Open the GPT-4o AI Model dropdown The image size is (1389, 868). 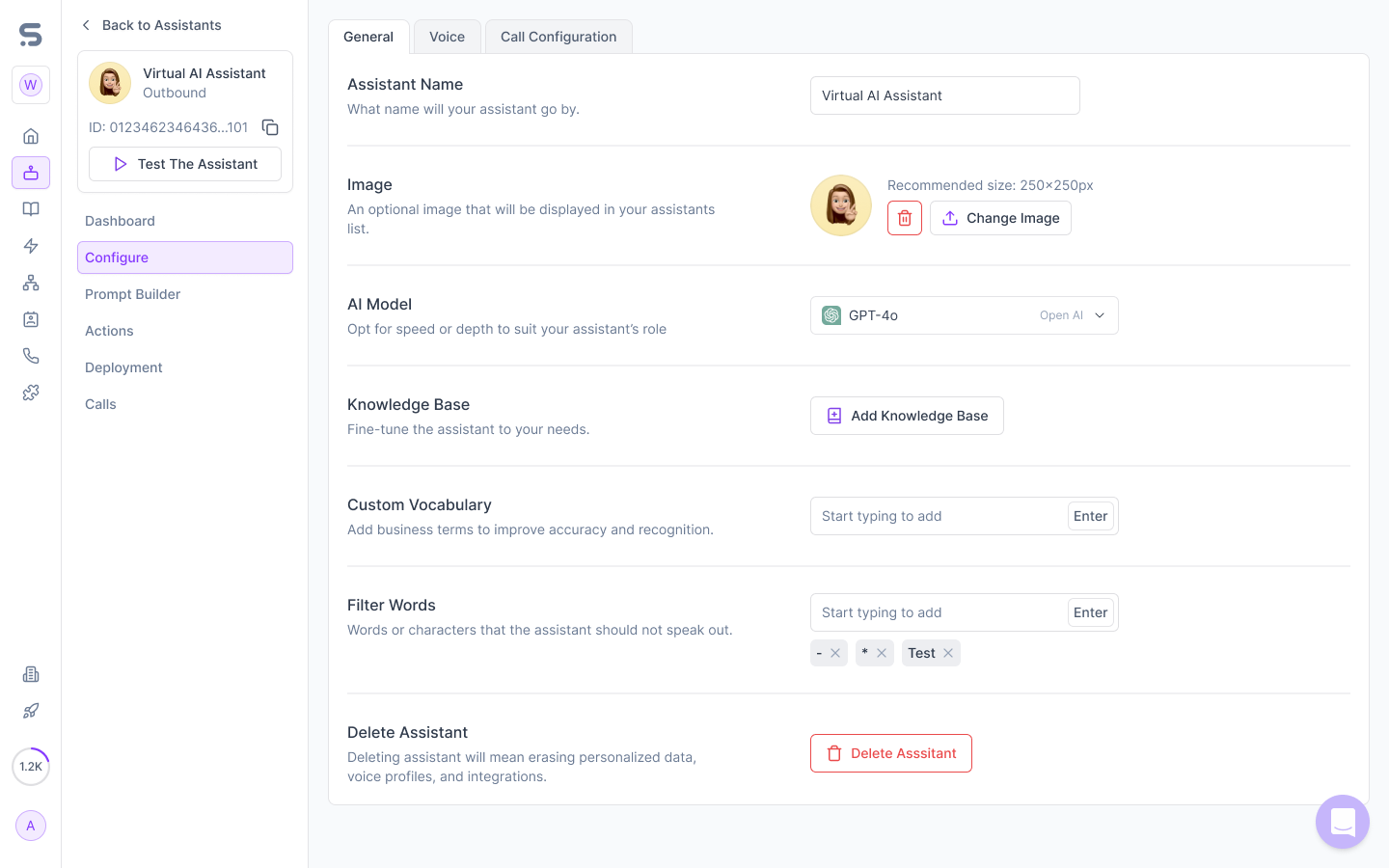(965, 315)
